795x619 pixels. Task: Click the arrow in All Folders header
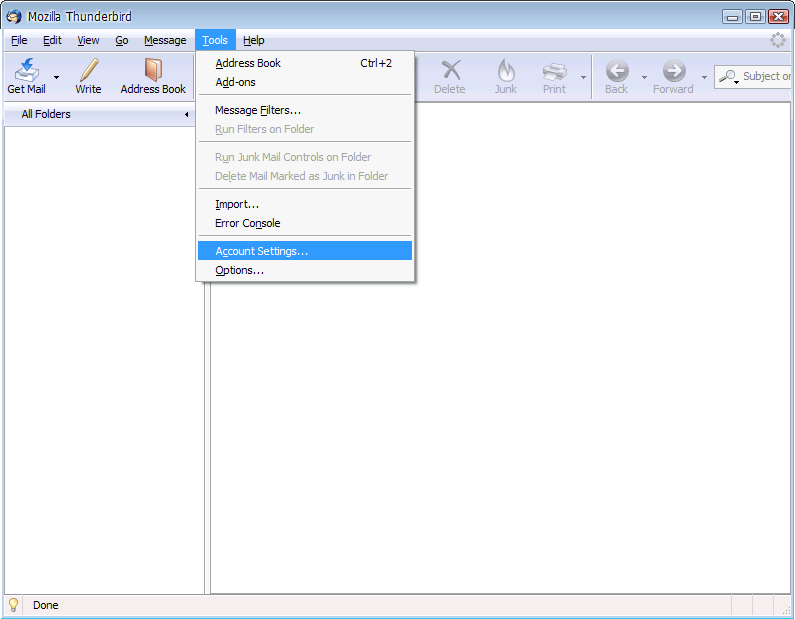186,115
